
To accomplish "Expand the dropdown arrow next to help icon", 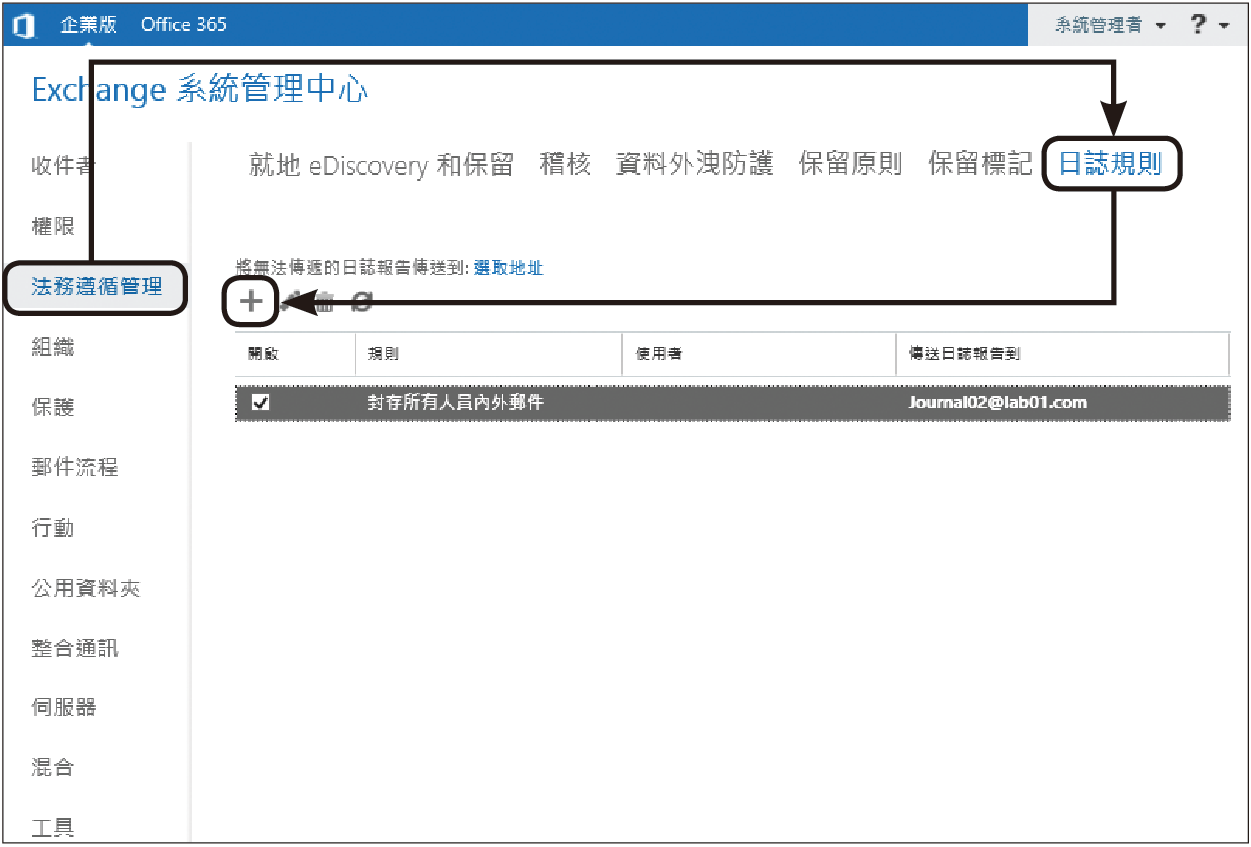I will point(1224,27).
